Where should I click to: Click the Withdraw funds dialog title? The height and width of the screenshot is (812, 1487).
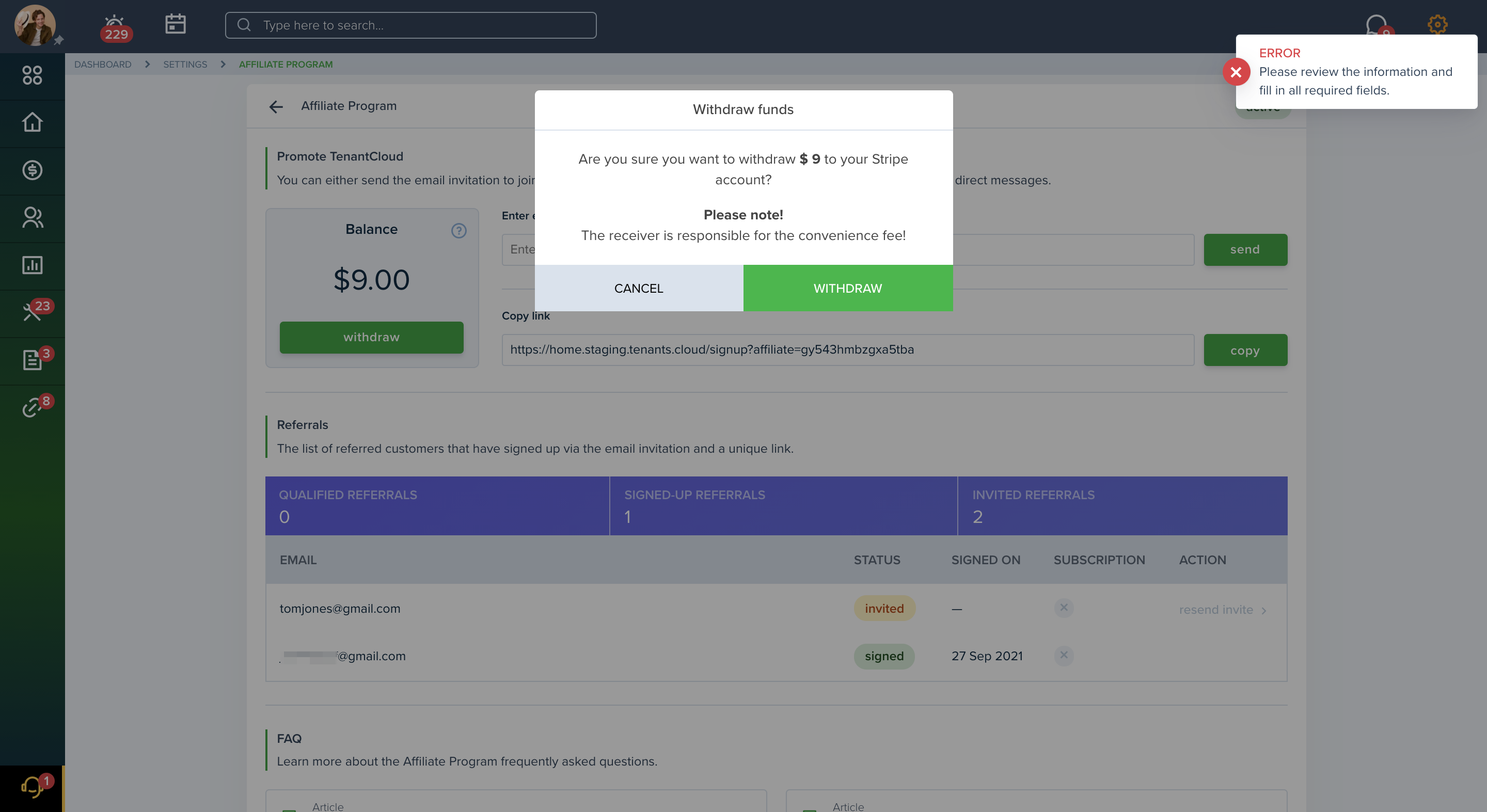pyautogui.click(x=743, y=109)
